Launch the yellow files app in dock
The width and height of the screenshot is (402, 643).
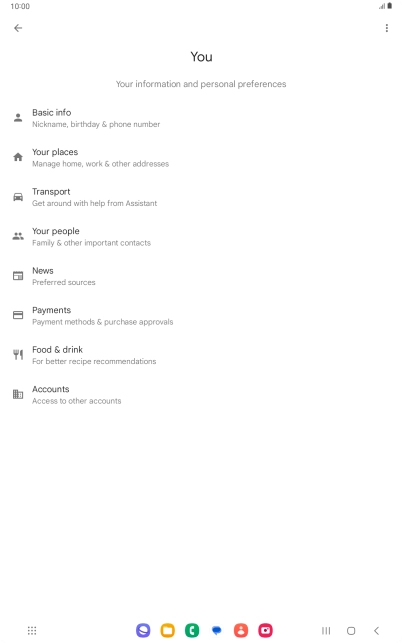click(x=167, y=630)
